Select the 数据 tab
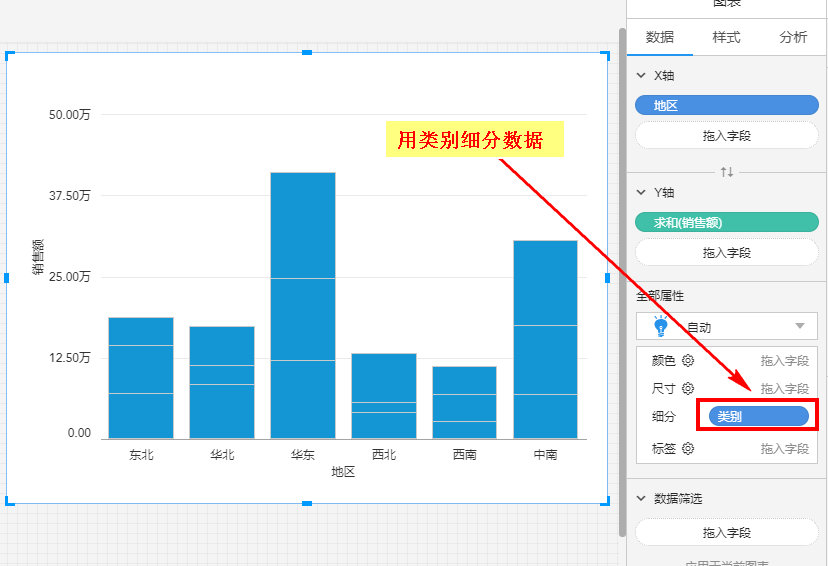The width and height of the screenshot is (828, 566). (x=660, y=37)
